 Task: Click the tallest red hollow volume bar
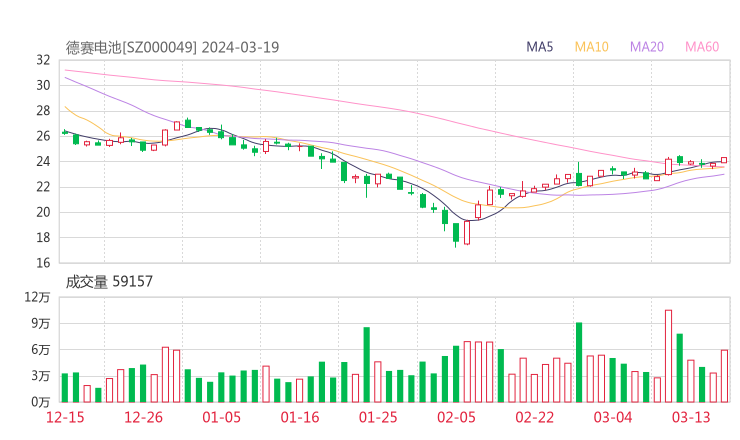click(x=668, y=356)
